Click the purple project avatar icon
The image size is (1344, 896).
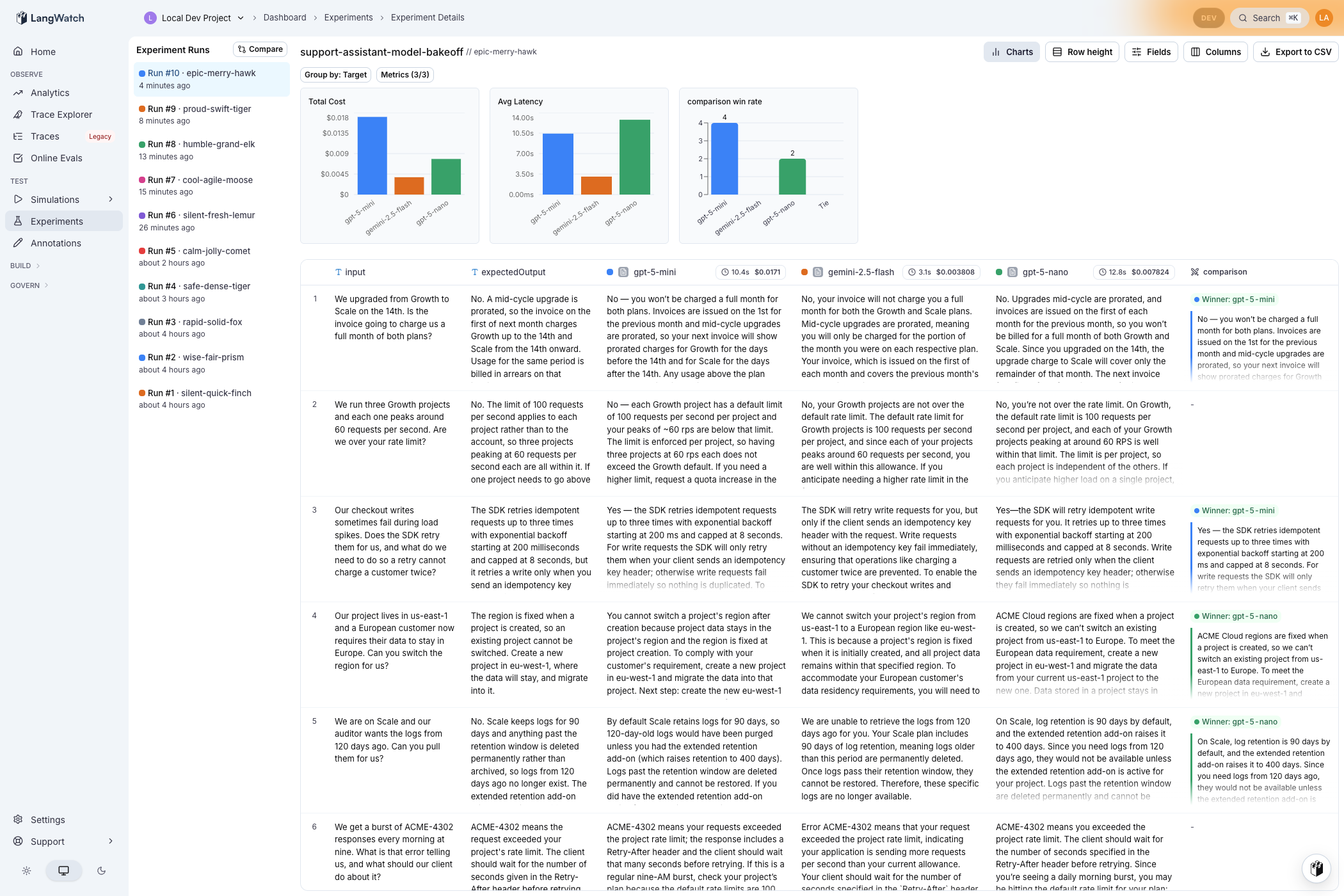[x=150, y=18]
